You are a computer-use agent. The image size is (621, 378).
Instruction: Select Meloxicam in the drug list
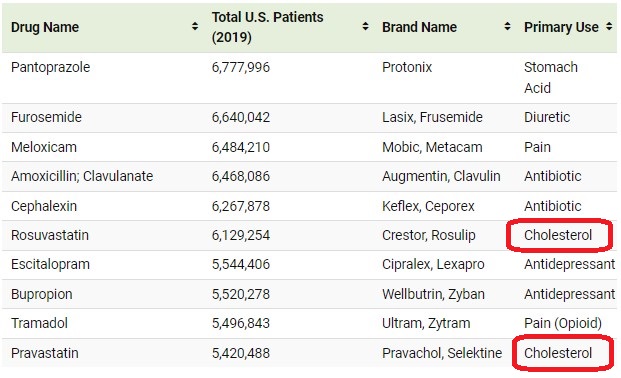pos(44,147)
